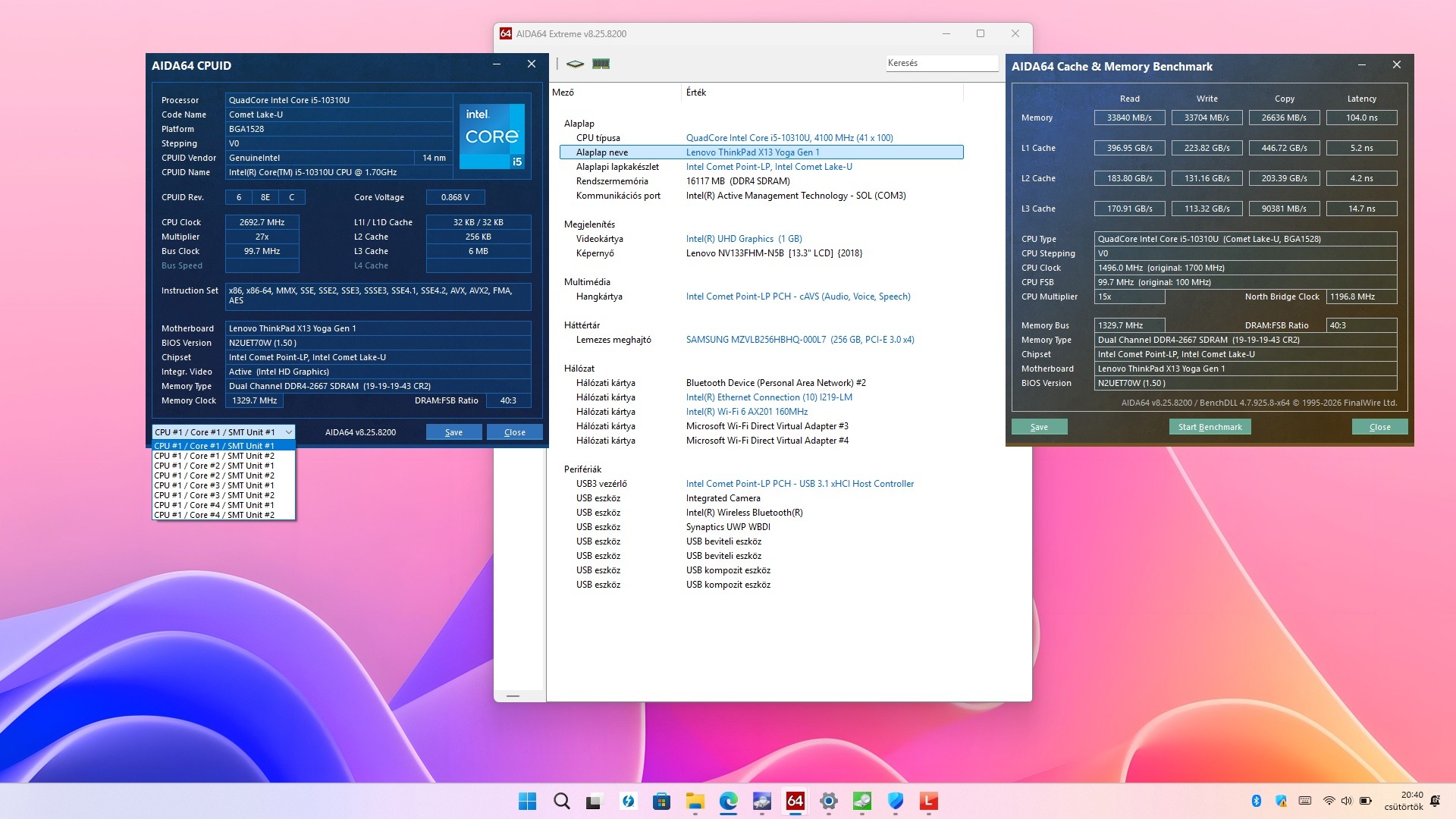This screenshot has height=819, width=1456.
Task: Open the Thunderbolt app in taskbar
Action: click(628, 801)
